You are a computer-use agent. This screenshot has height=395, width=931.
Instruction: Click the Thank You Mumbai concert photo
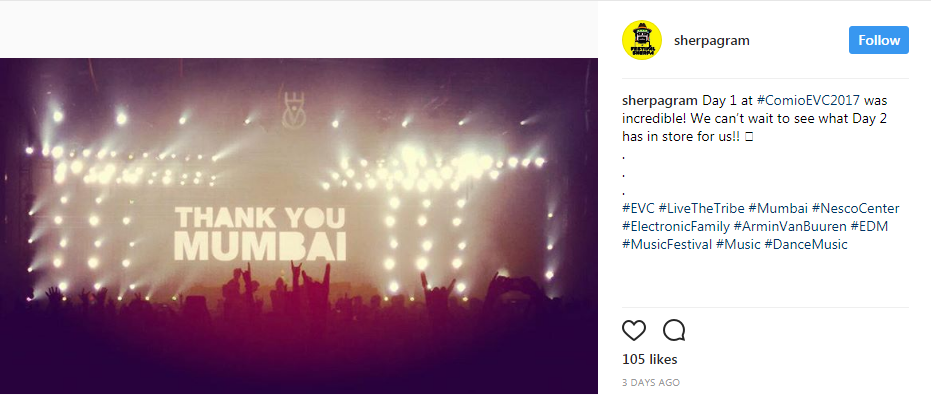click(x=299, y=226)
